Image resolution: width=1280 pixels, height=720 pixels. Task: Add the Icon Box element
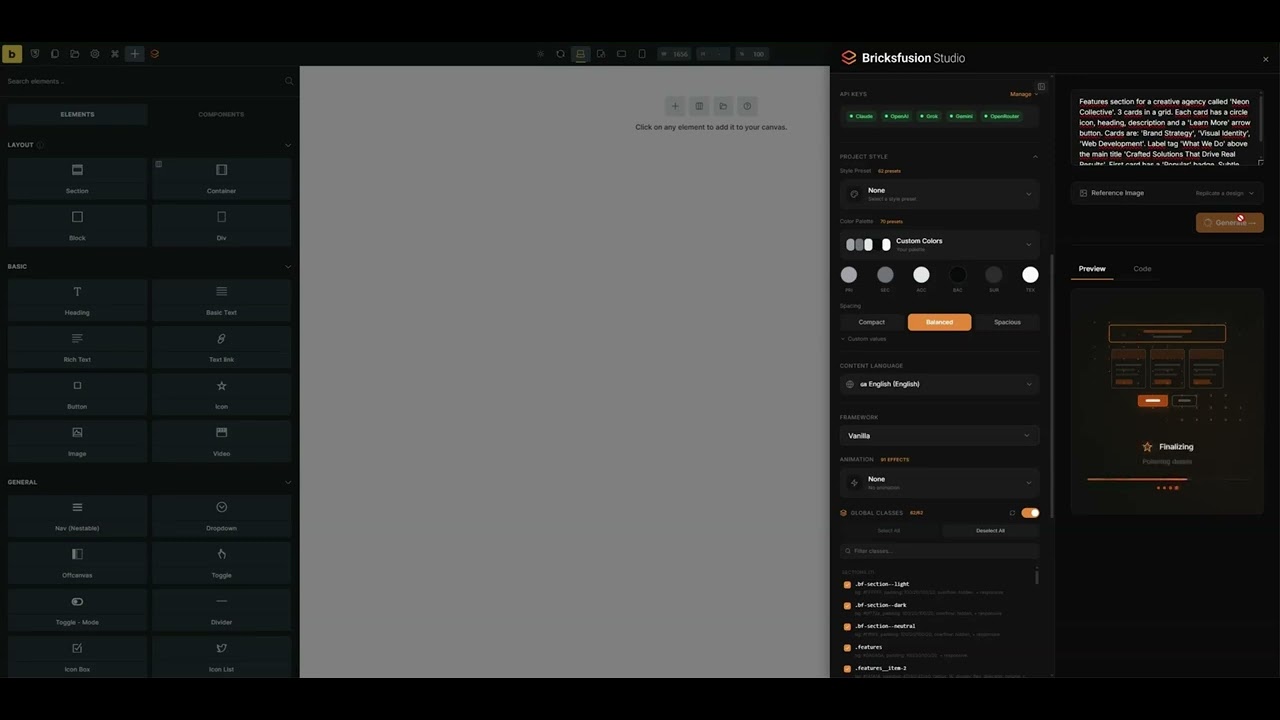click(x=77, y=656)
